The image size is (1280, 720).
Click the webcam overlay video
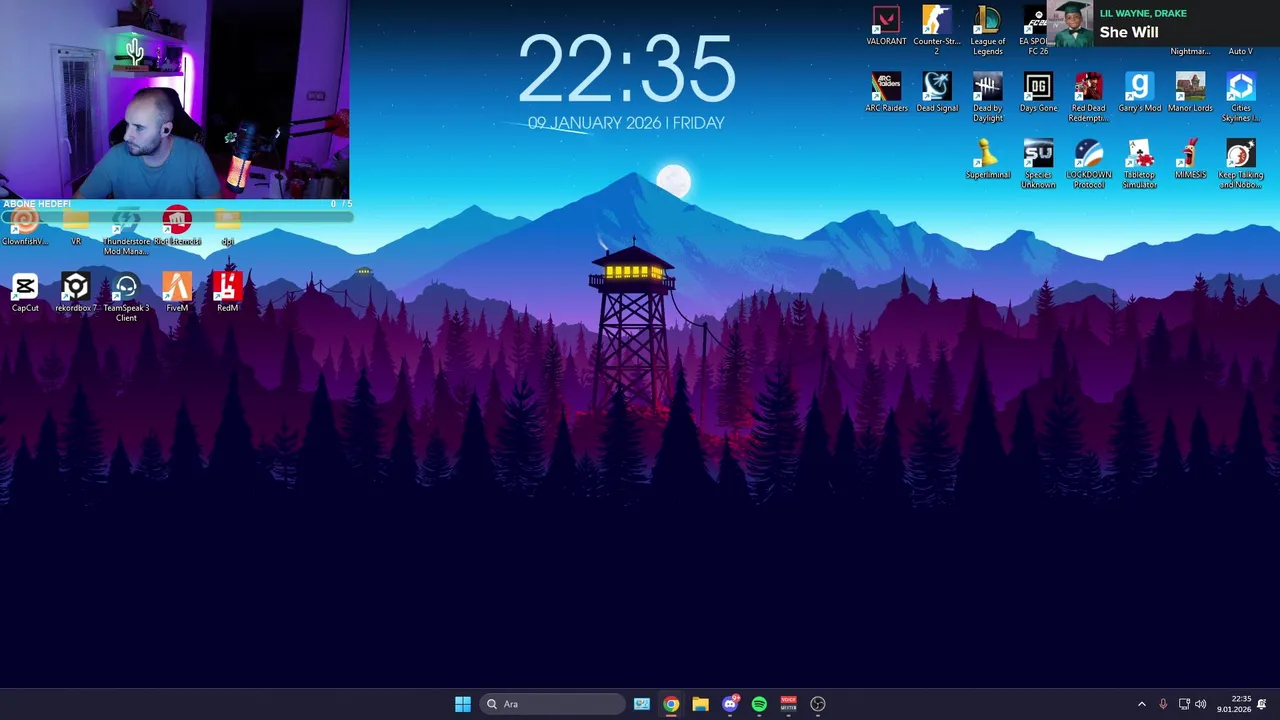click(x=175, y=100)
